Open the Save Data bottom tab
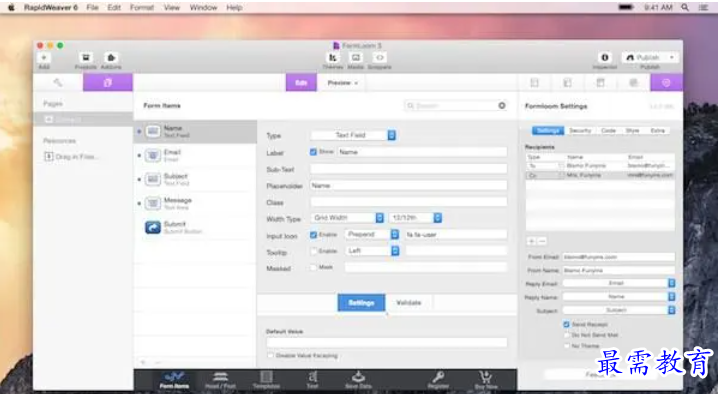719x394 pixels. 358,380
